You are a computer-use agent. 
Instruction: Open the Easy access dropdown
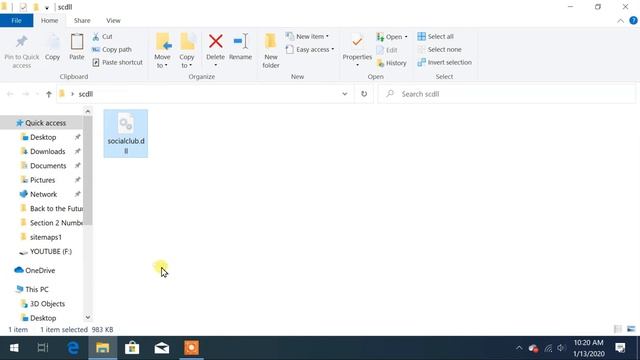(x=310, y=49)
